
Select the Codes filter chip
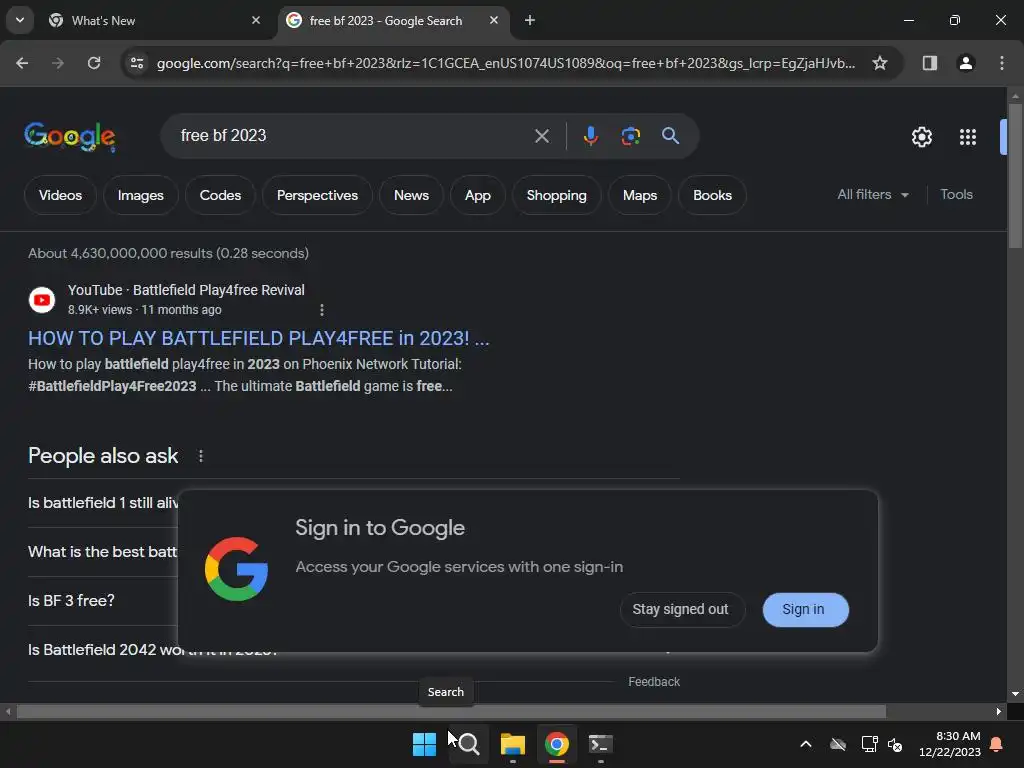(220, 195)
